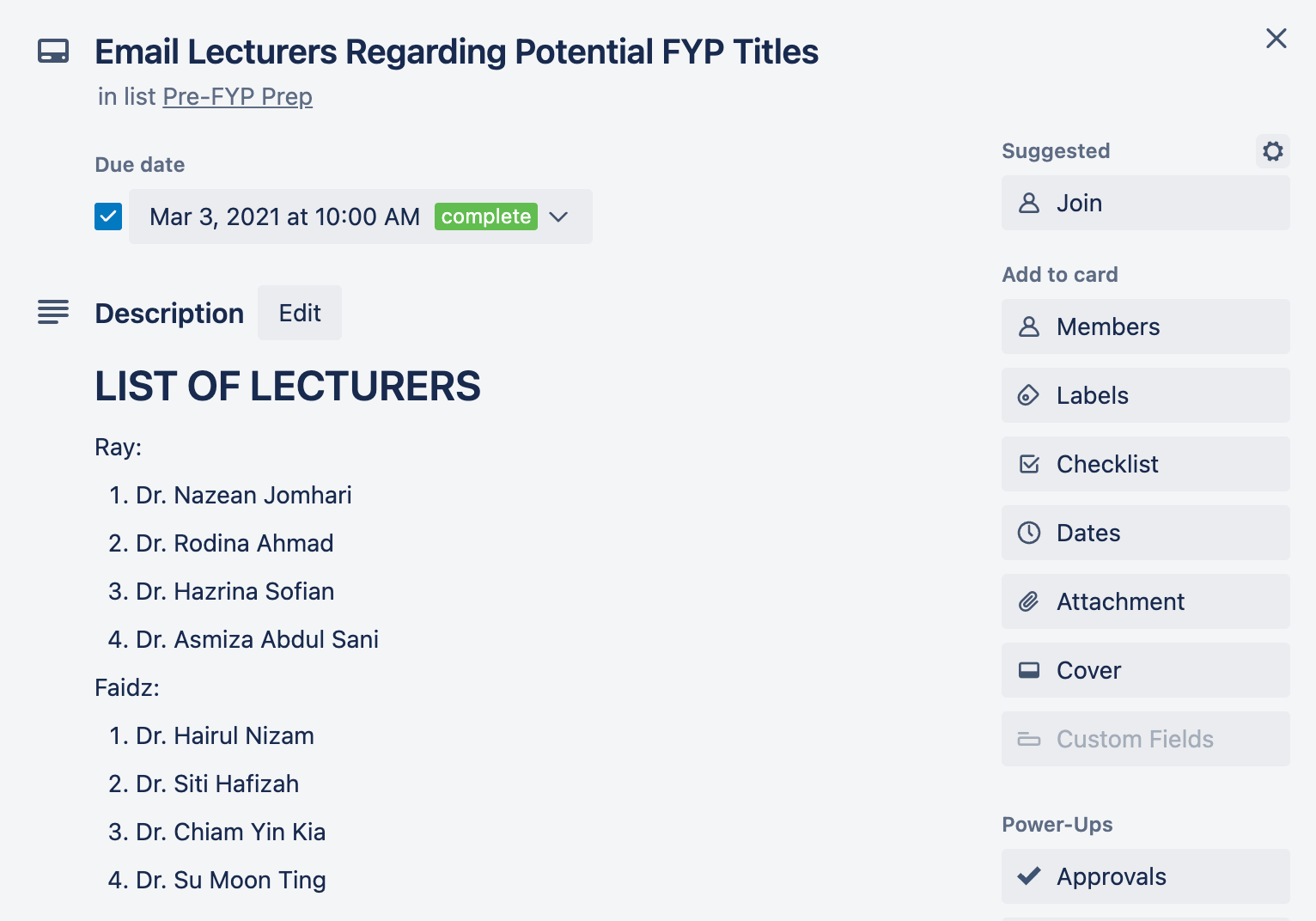This screenshot has width=1316, height=921.
Task: Close the card detail dialog
Action: (1276, 39)
